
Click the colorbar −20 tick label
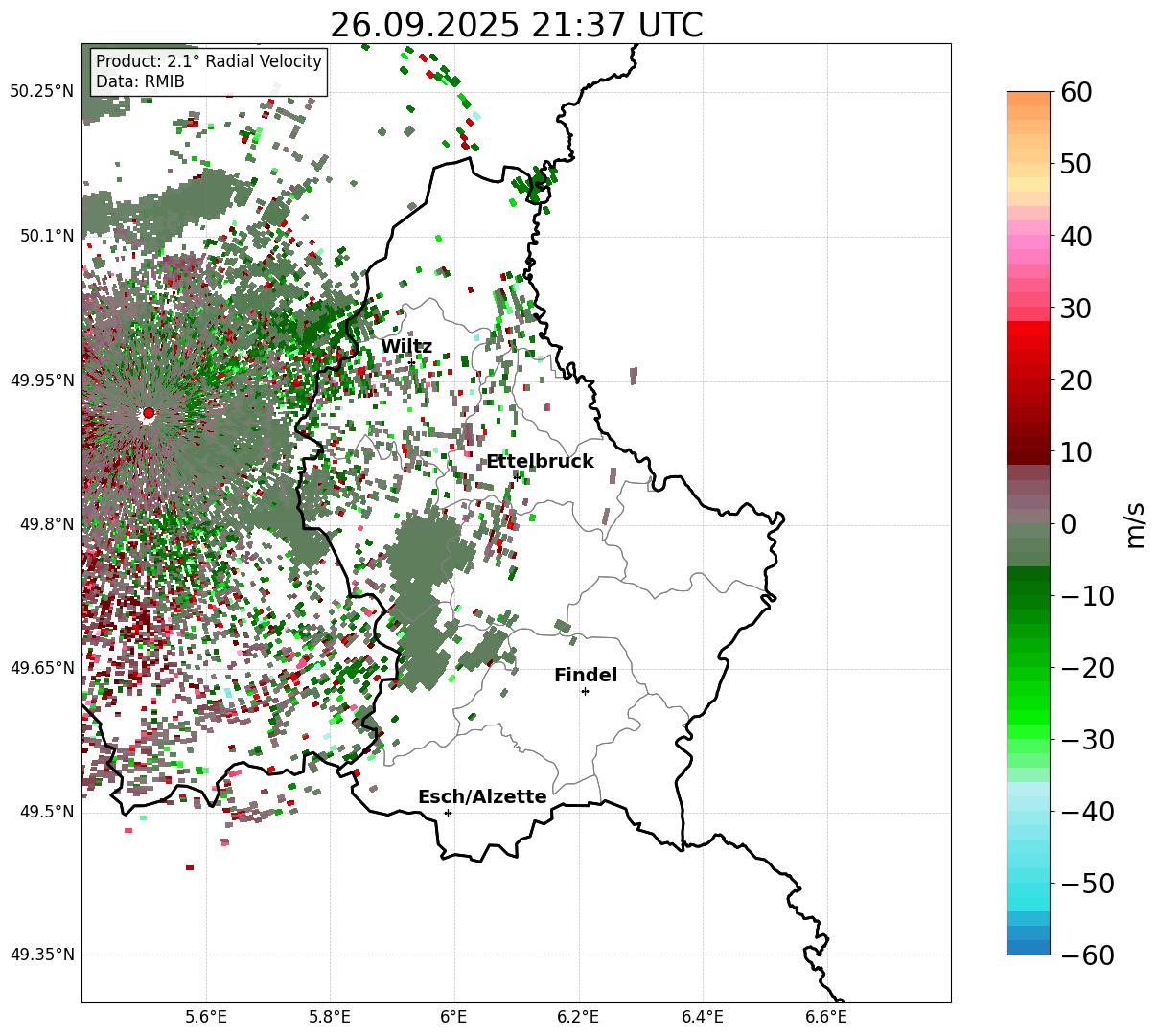1087,667
